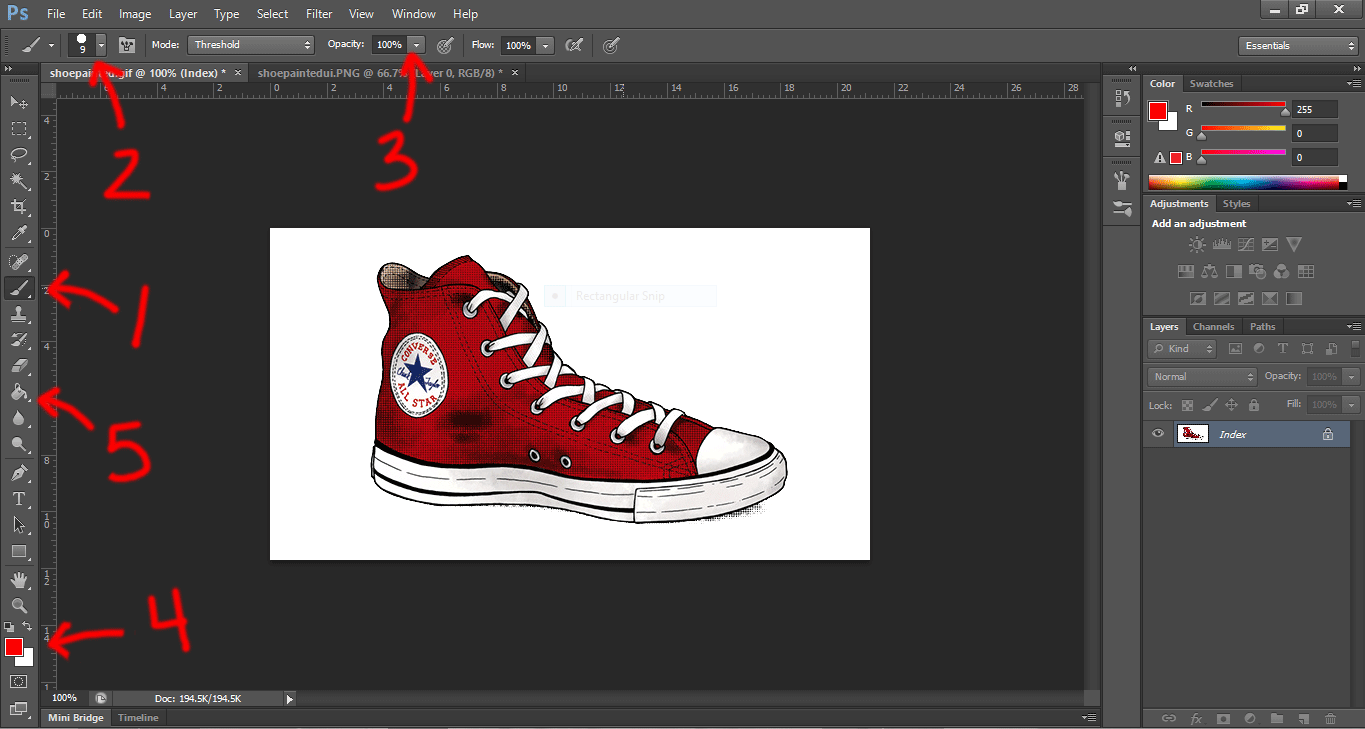
Task: Switch to the Swatches tab
Action: (1211, 84)
